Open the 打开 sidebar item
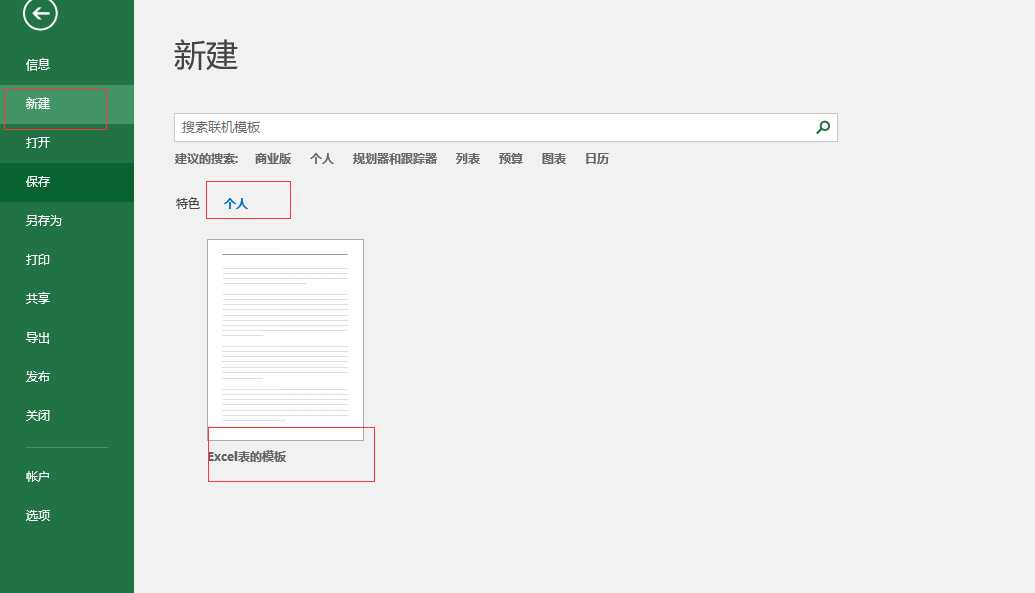The height and width of the screenshot is (593, 1035). pos(67,143)
